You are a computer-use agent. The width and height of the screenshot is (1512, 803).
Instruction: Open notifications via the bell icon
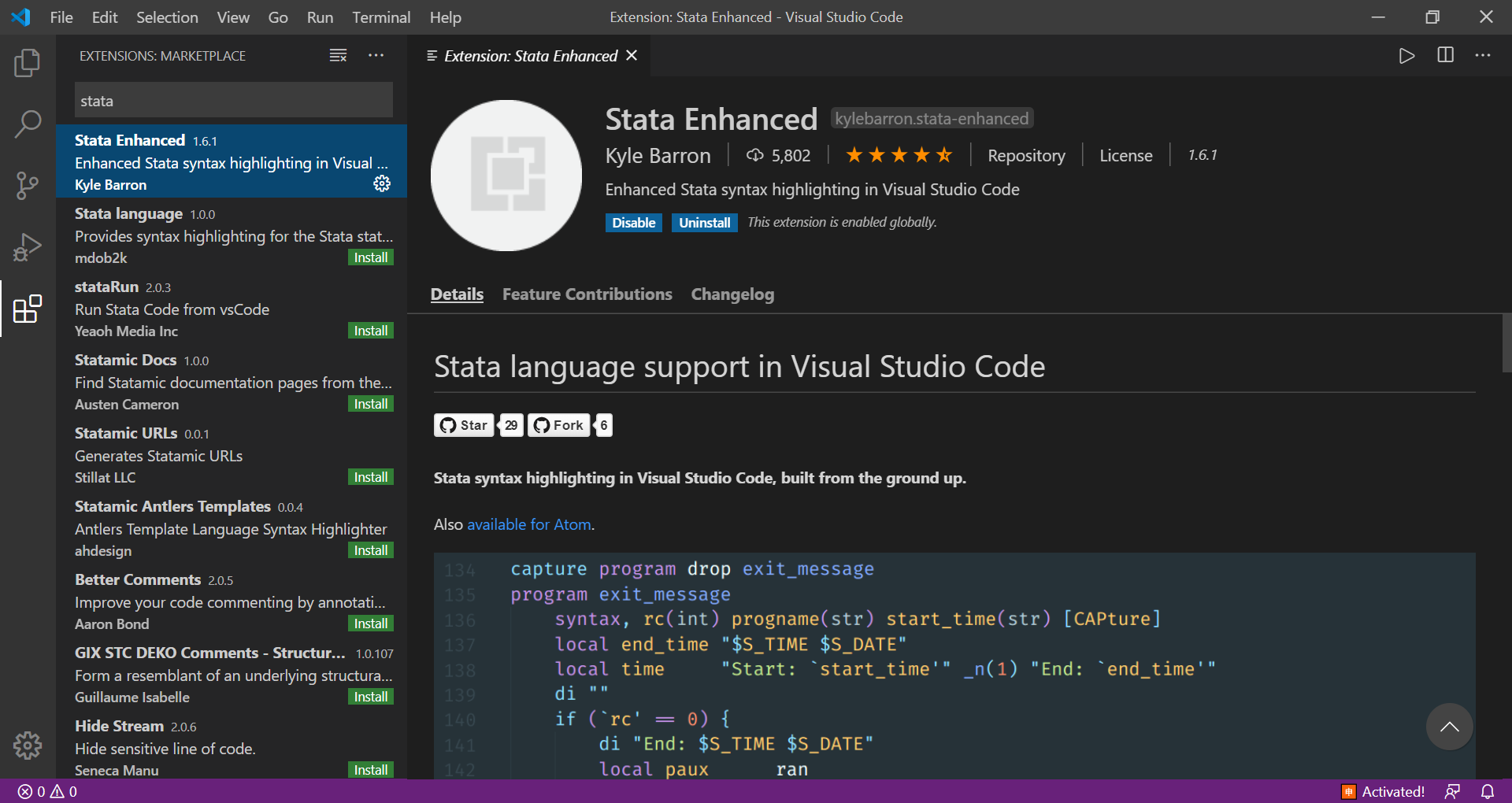[x=1488, y=791]
